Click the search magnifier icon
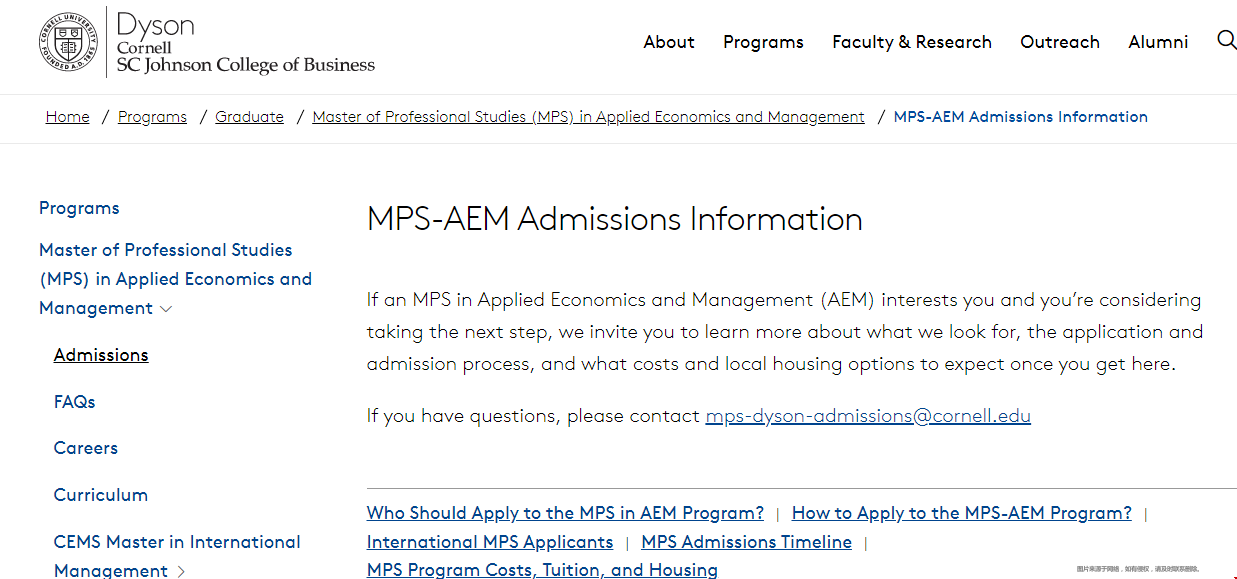 (x=1226, y=40)
